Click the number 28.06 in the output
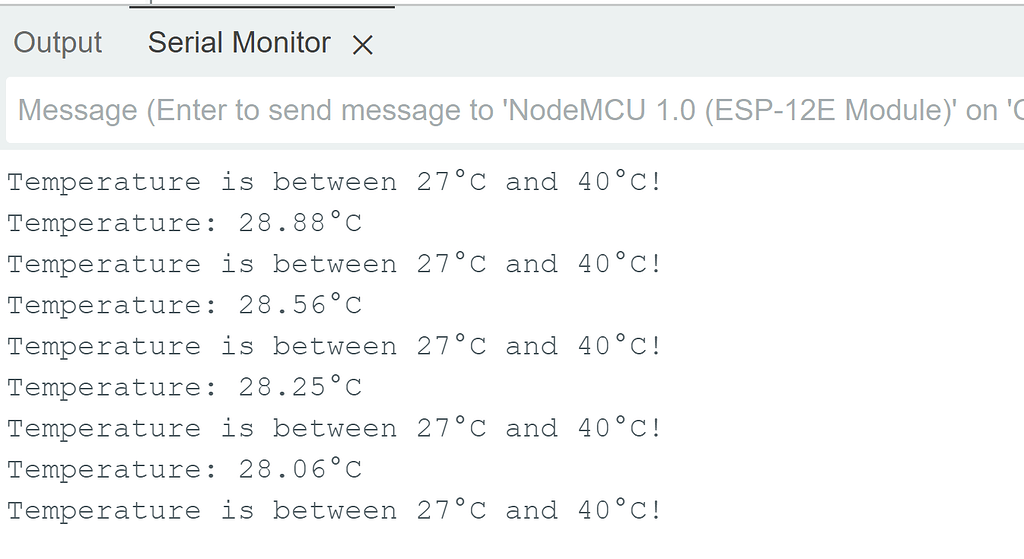1024x559 pixels. [x=281, y=470]
